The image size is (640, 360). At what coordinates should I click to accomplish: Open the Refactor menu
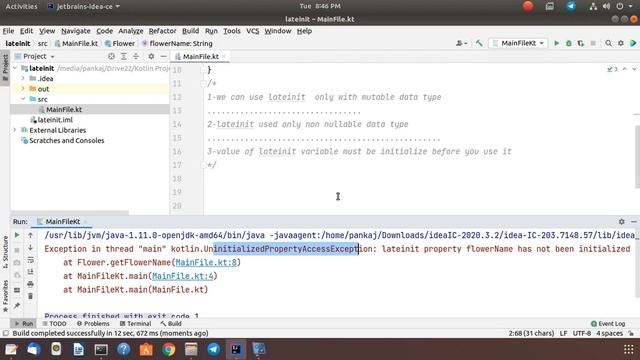coord(162,31)
